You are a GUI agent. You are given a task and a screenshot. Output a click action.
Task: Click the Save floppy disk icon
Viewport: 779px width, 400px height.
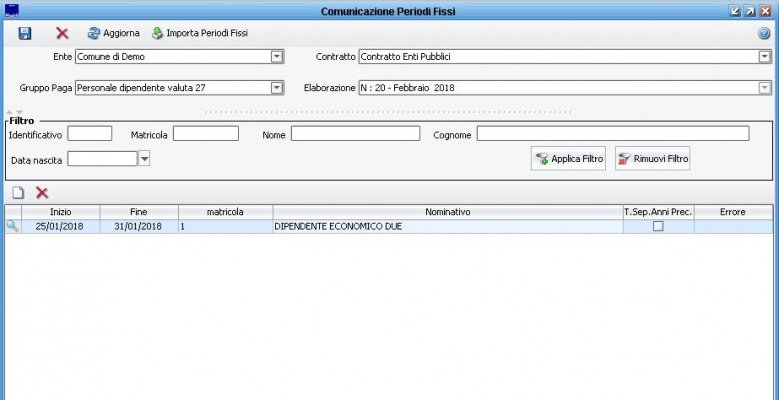24,33
